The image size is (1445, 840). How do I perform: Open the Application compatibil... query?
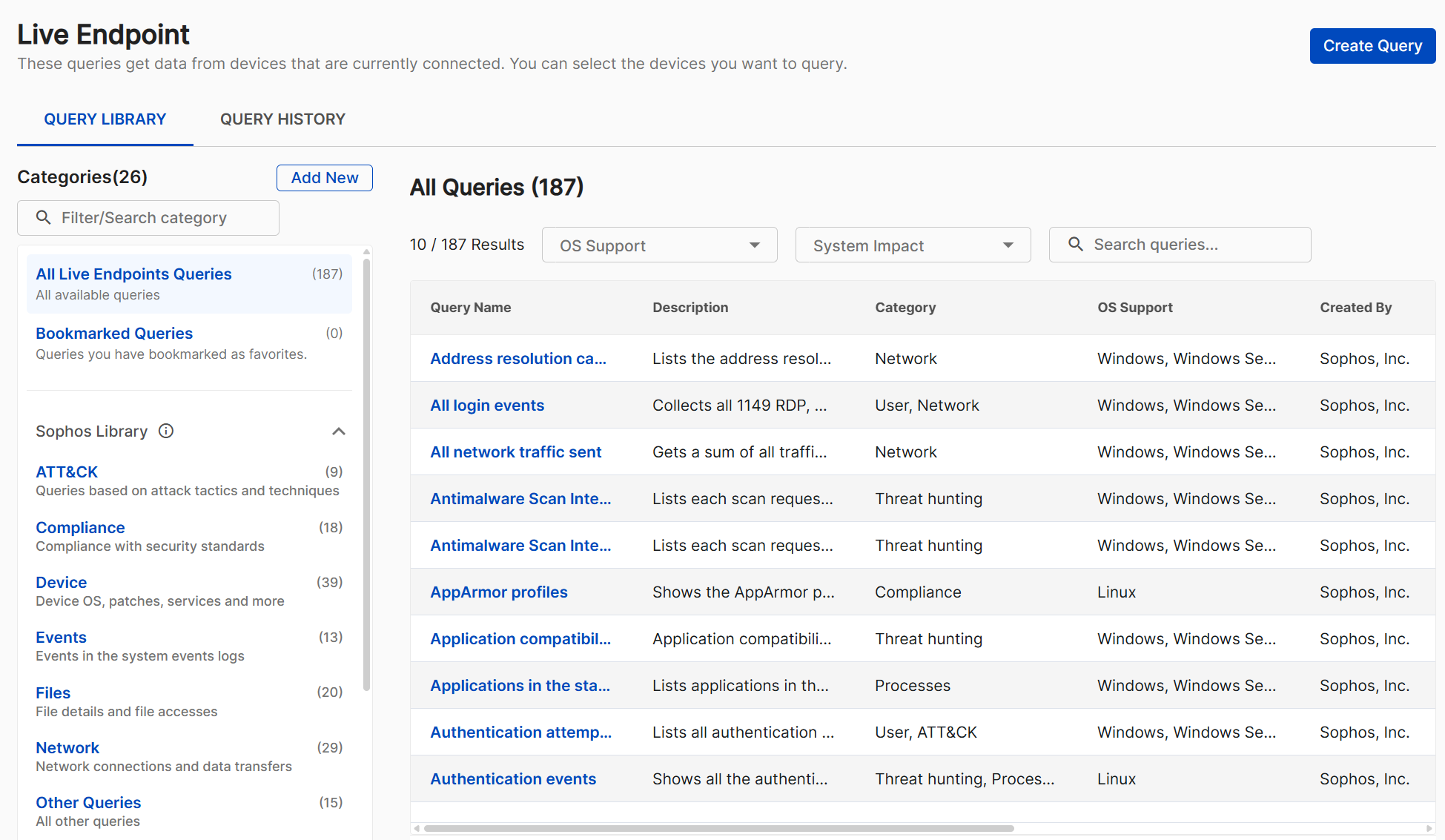coord(520,639)
